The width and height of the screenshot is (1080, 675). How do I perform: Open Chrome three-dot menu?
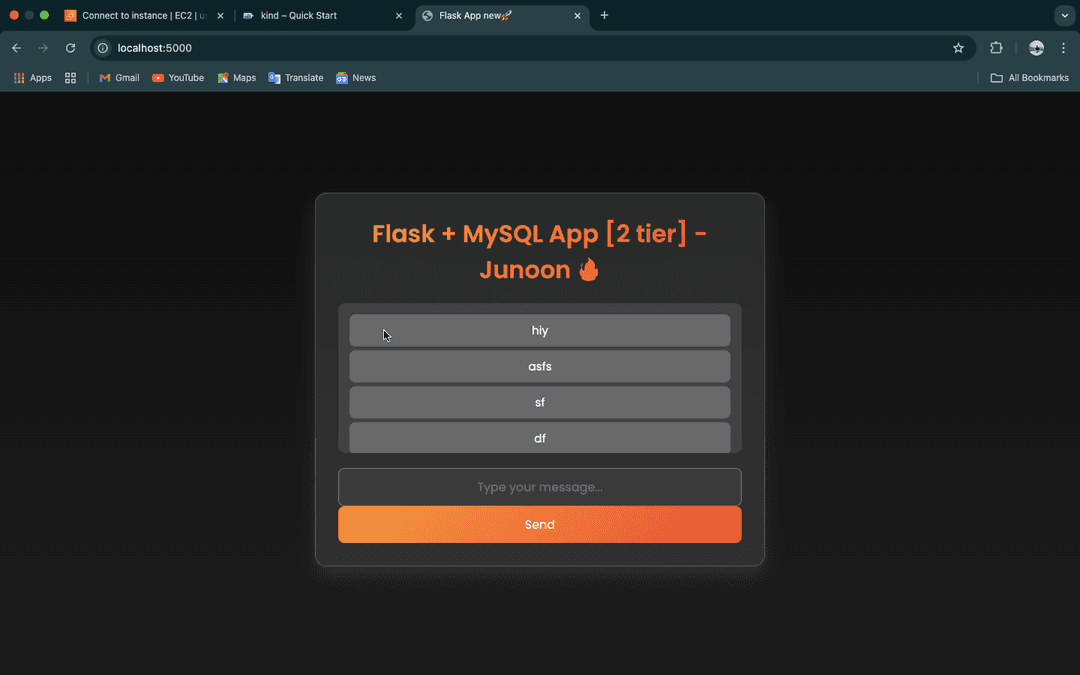click(1064, 48)
